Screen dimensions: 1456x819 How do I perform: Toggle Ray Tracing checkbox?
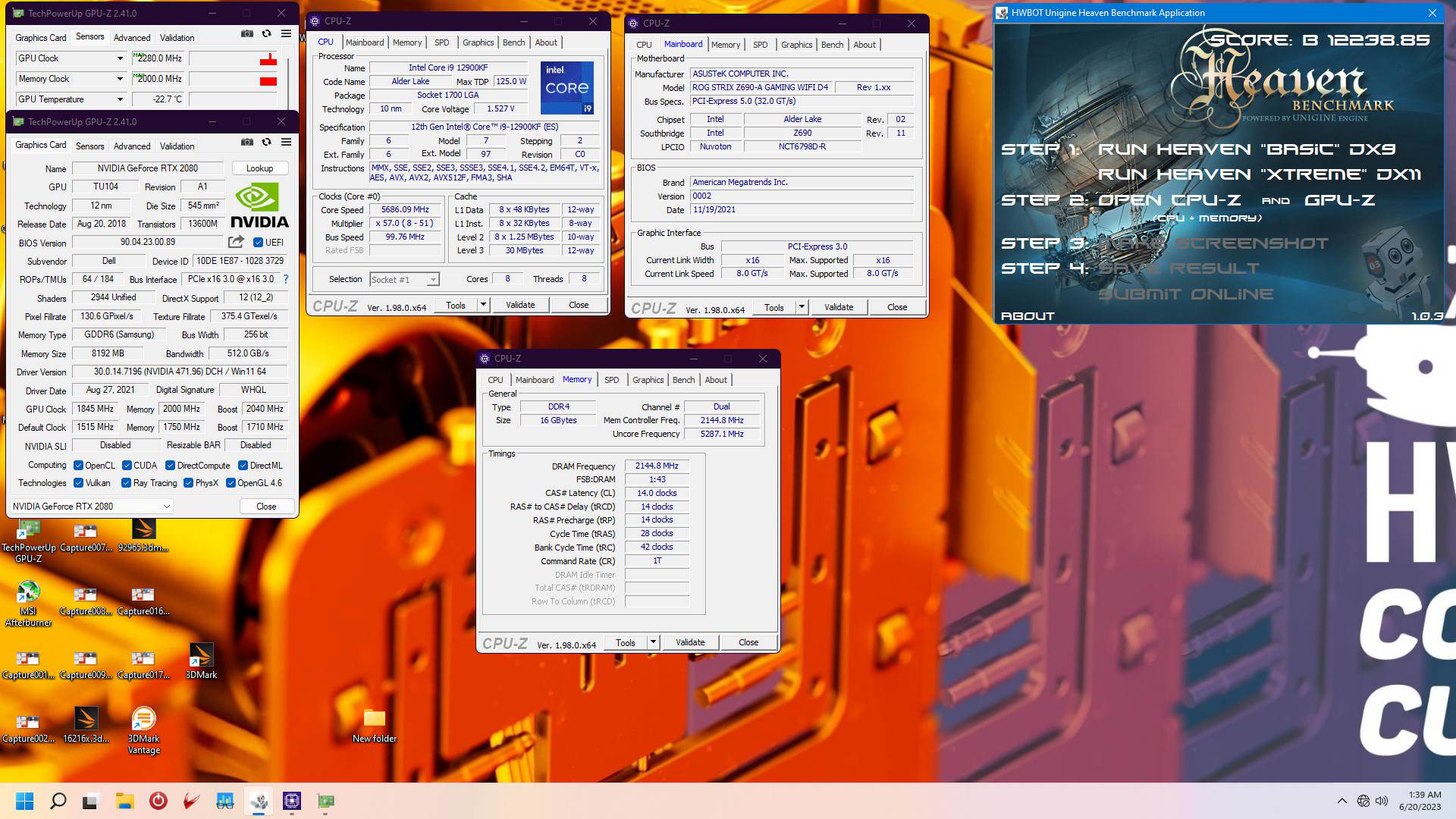point(126,483)
